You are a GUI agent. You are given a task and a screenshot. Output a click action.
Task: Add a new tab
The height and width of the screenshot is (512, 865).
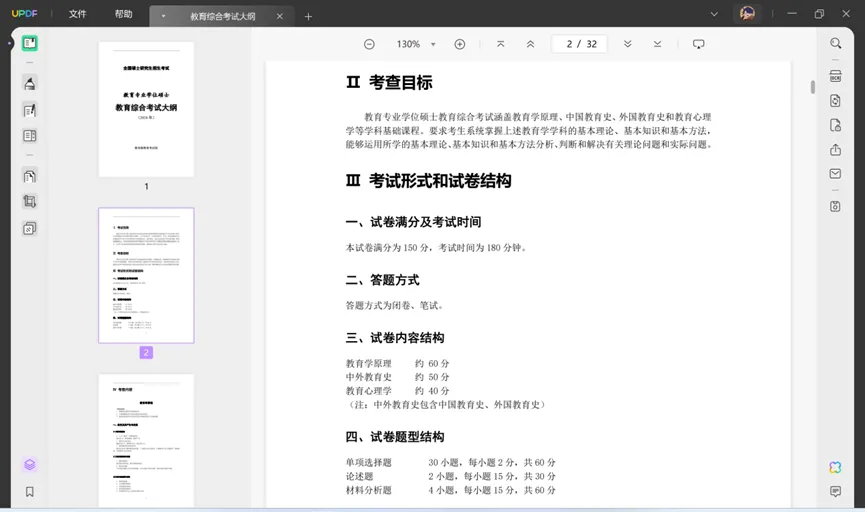tap(308, 17)
